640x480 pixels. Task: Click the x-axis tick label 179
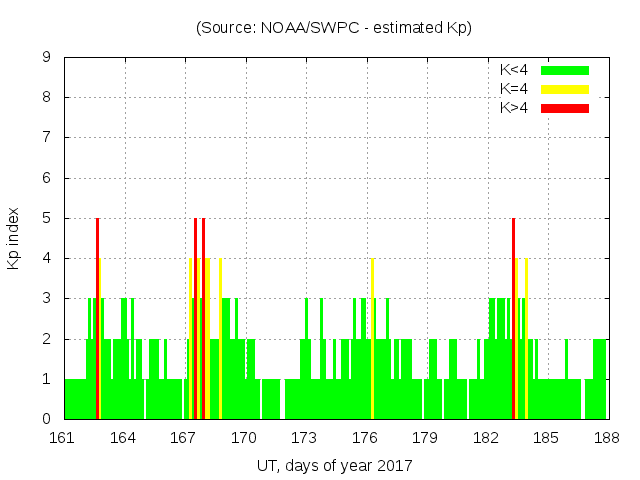point(426,437)
